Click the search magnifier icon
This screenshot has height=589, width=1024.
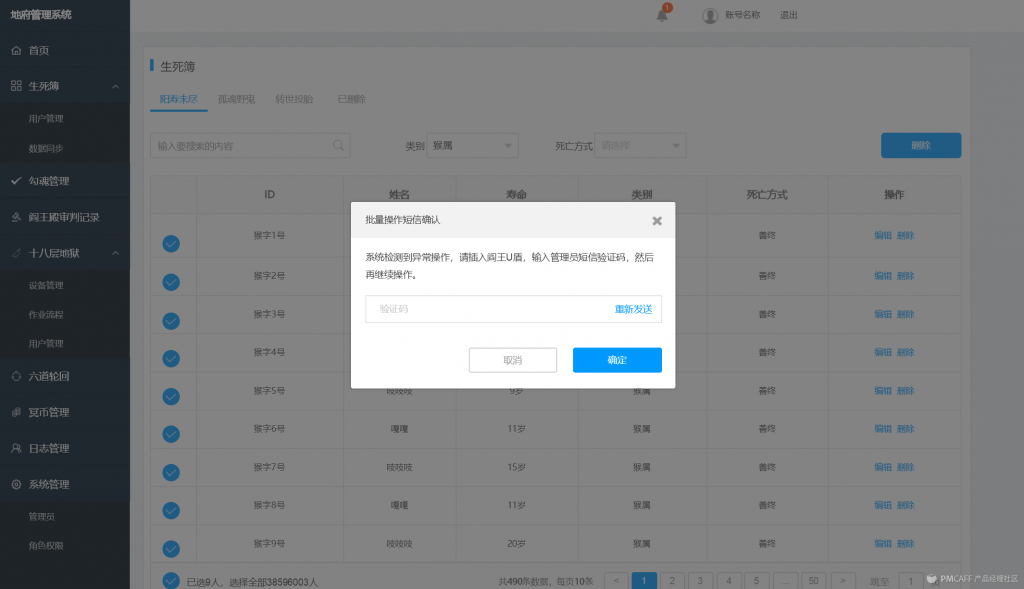340,146
